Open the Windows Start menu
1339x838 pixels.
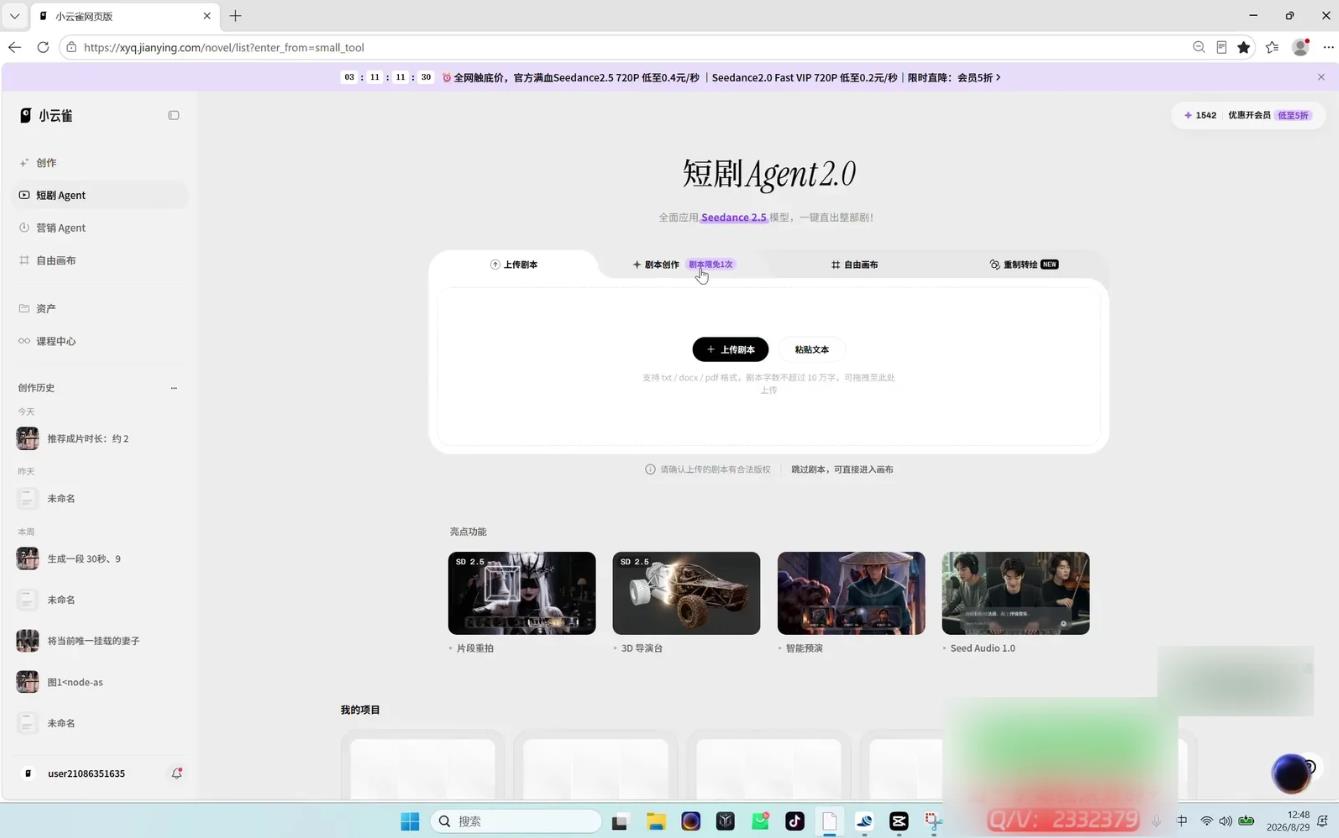click(x=410, y=821)
